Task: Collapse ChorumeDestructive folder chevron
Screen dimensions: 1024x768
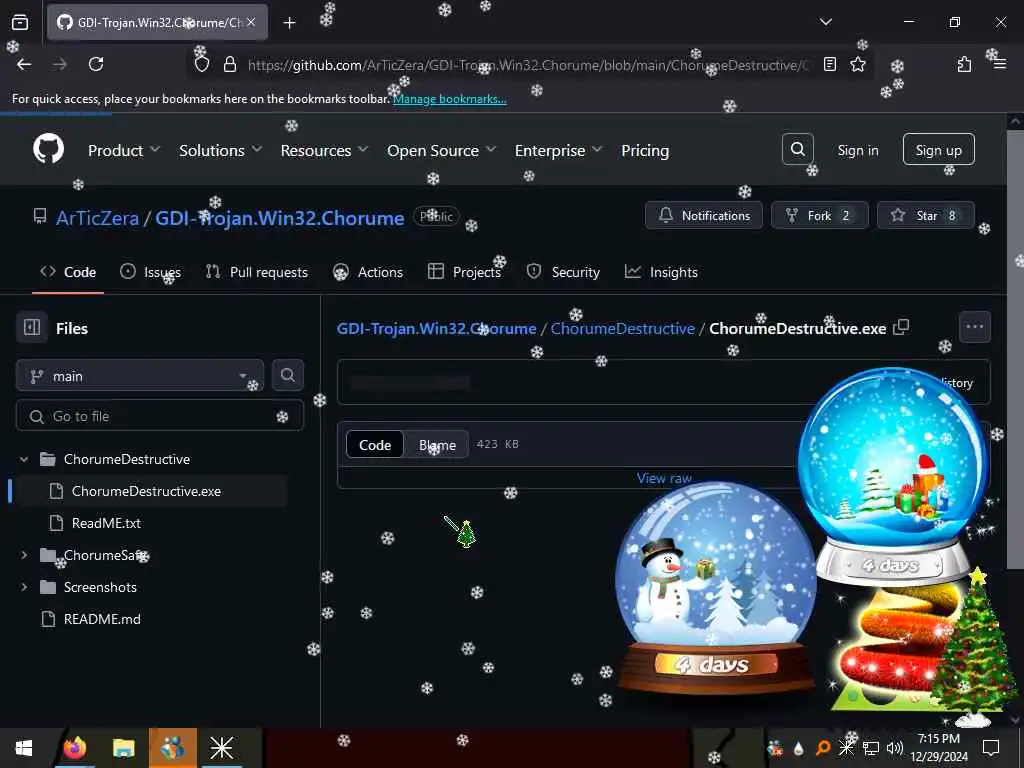Action: click(x=24, y=459)
